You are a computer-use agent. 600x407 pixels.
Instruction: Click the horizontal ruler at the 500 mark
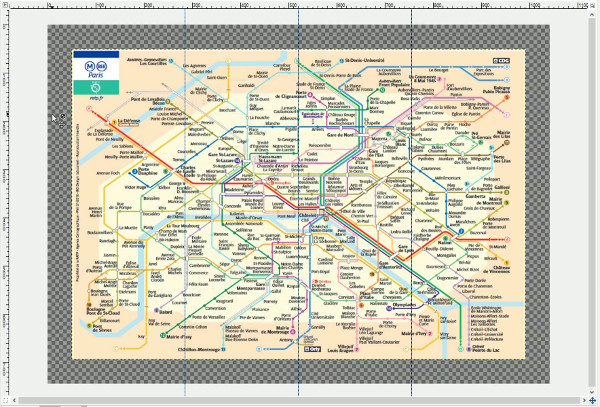(293, 5)
